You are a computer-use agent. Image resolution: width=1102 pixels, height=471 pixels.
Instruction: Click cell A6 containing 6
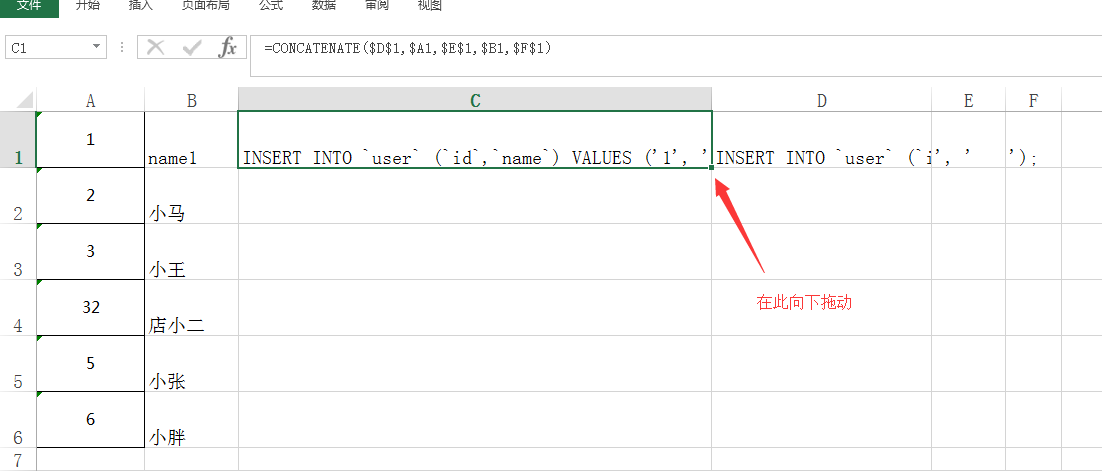pyautogui.click(x=90, y=420)
